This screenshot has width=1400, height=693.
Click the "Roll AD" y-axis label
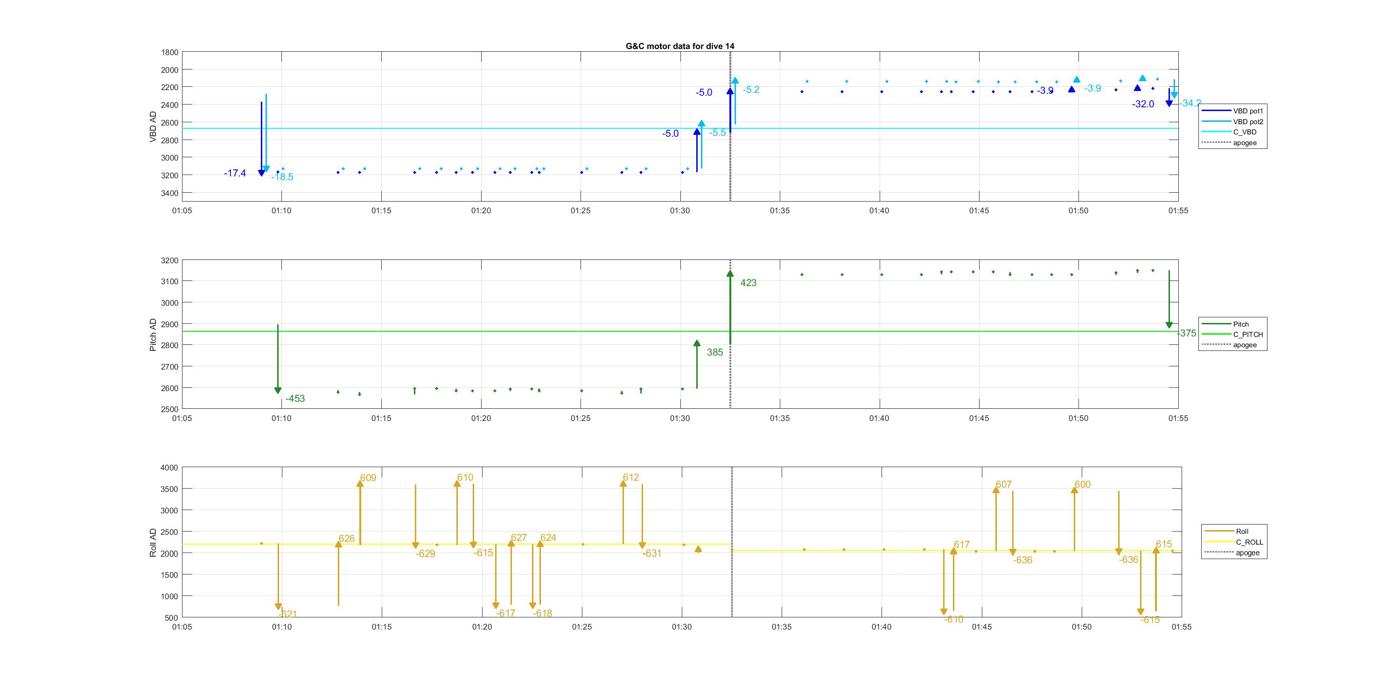point(153,542)
